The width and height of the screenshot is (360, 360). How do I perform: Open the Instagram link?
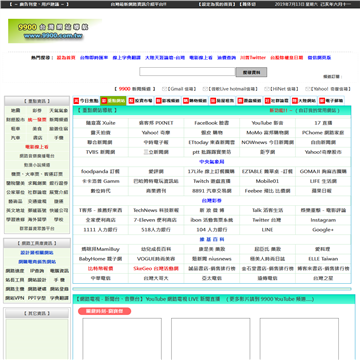pos(323,220)
